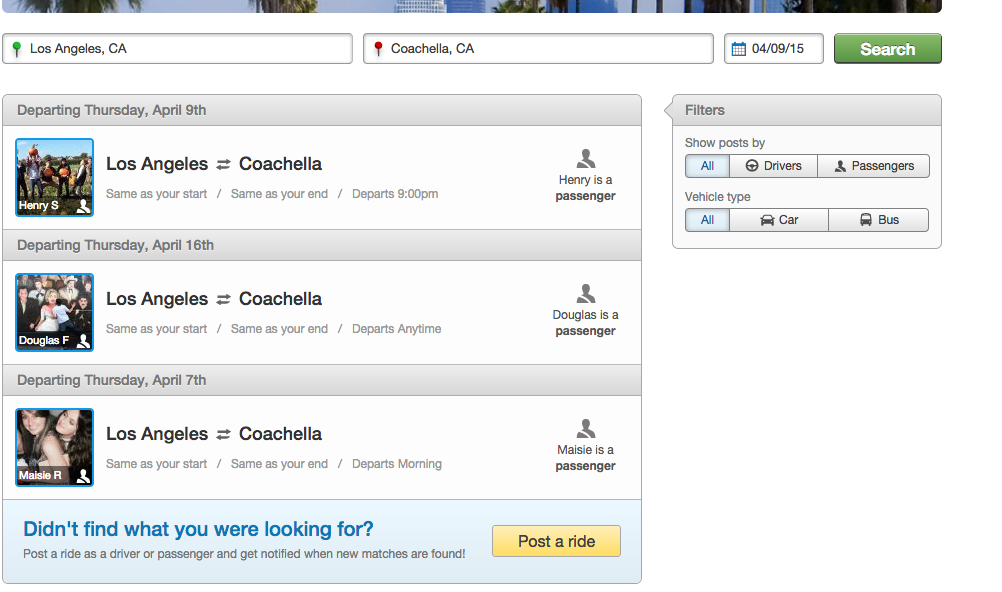Filter posts by Drivers only
The image size is (1002, 592).
(773, 166)
